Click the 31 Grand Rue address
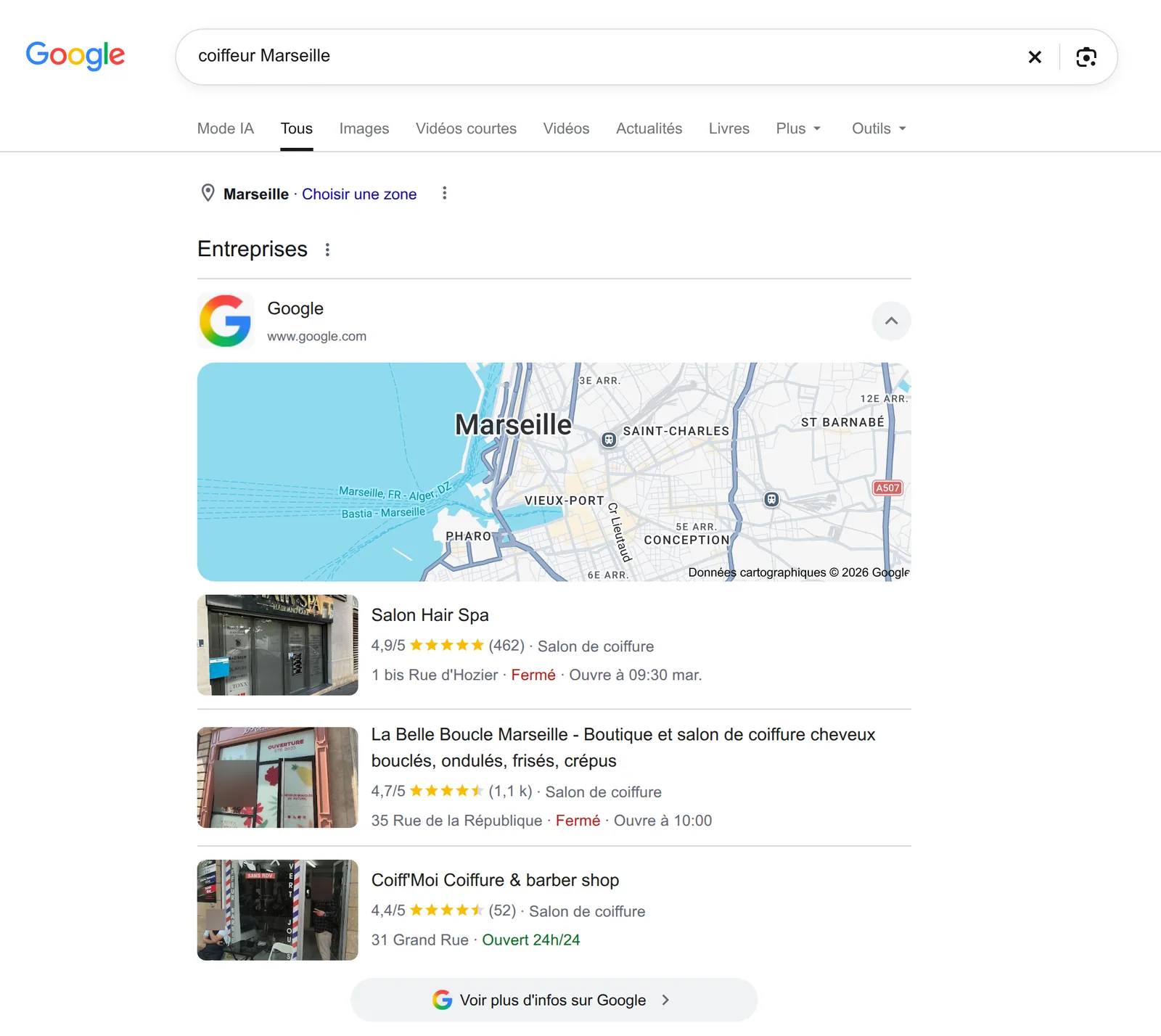 [420, 940]
